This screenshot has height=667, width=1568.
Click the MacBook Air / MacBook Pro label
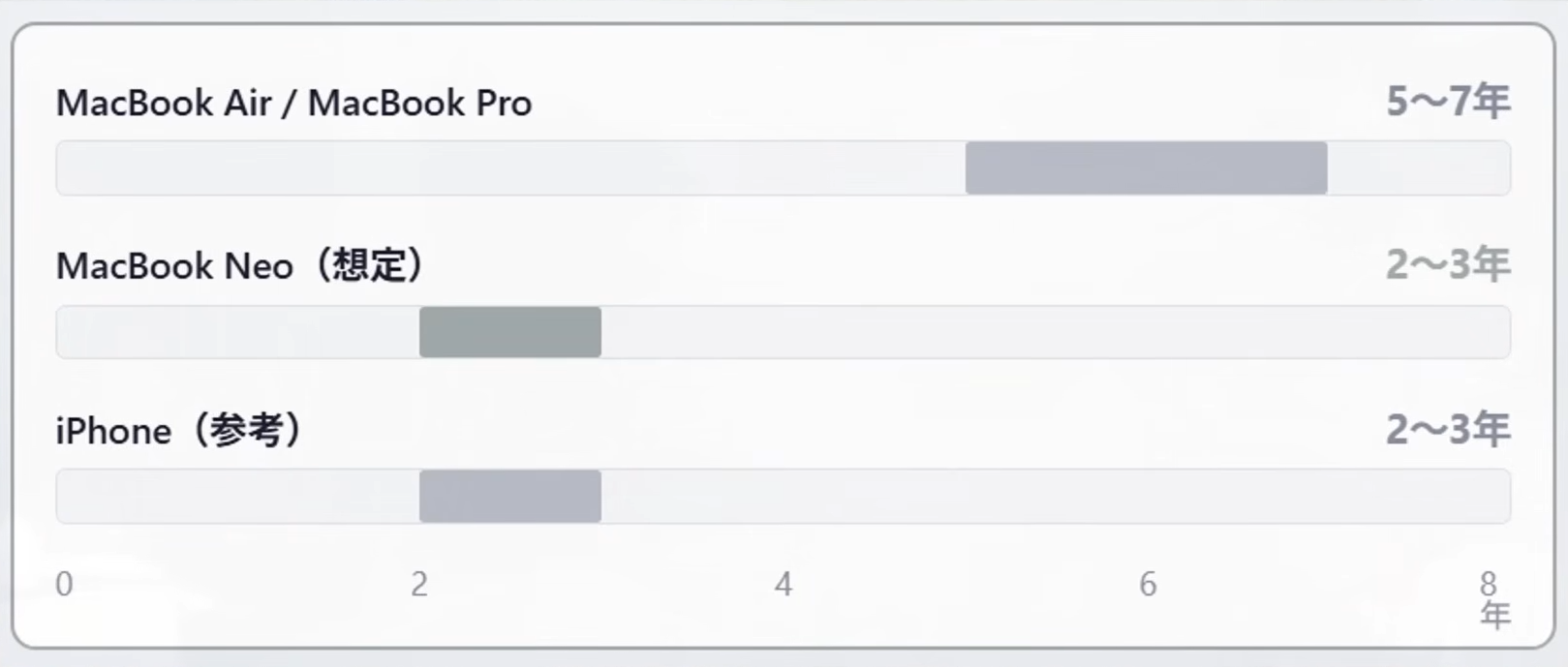click(x=293, y=103)
